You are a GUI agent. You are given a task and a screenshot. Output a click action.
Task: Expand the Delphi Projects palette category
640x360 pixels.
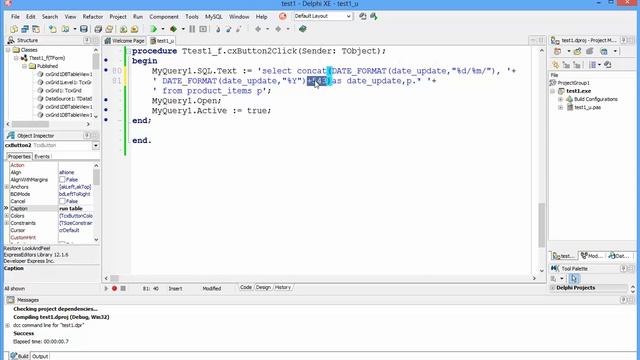(553, 288)
